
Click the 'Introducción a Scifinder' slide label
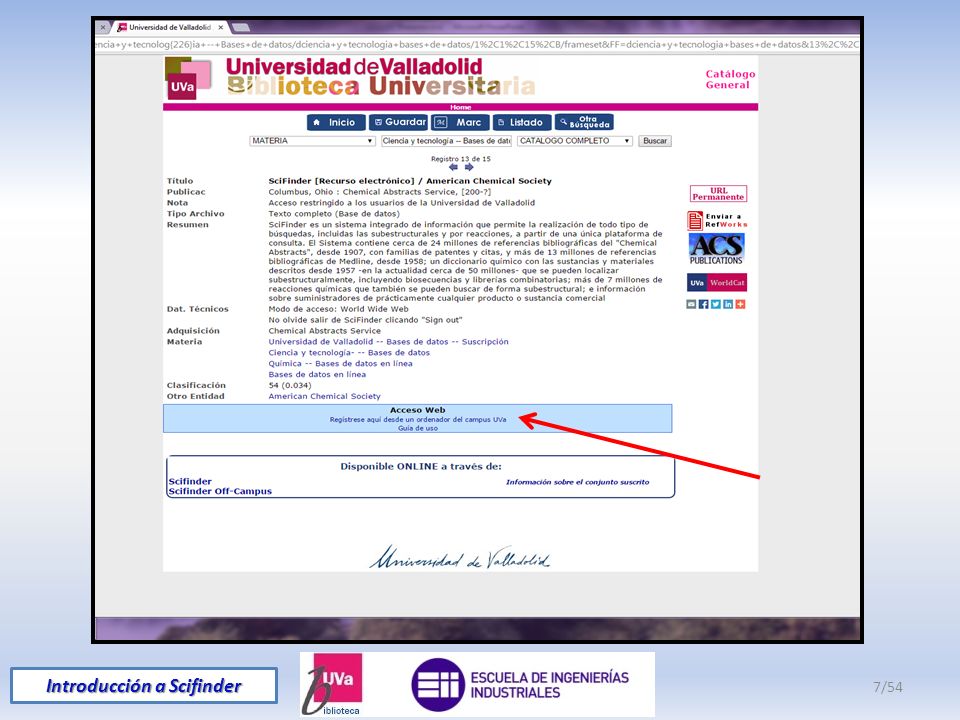144,686
